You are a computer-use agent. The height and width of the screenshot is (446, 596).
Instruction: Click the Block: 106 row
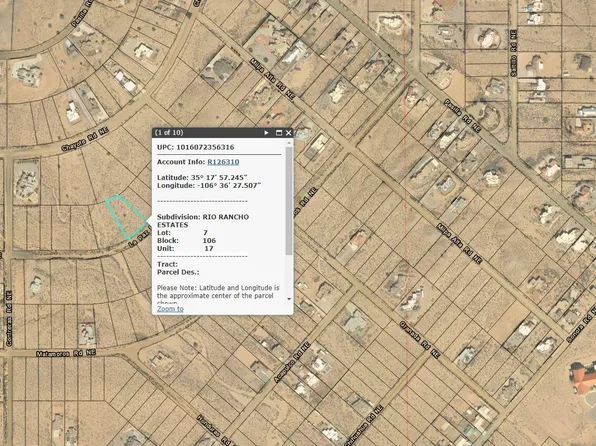pyautogui.click(x=186, y=241)
